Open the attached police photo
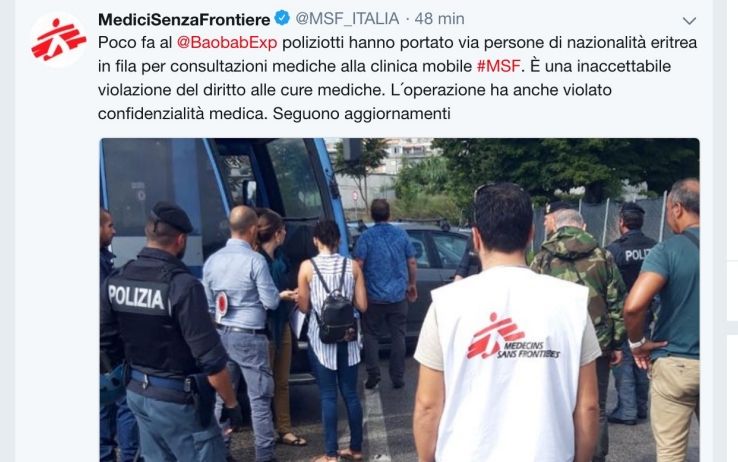Image resolution: width=738 pixels, height=462 pixels. coord(400,300)
